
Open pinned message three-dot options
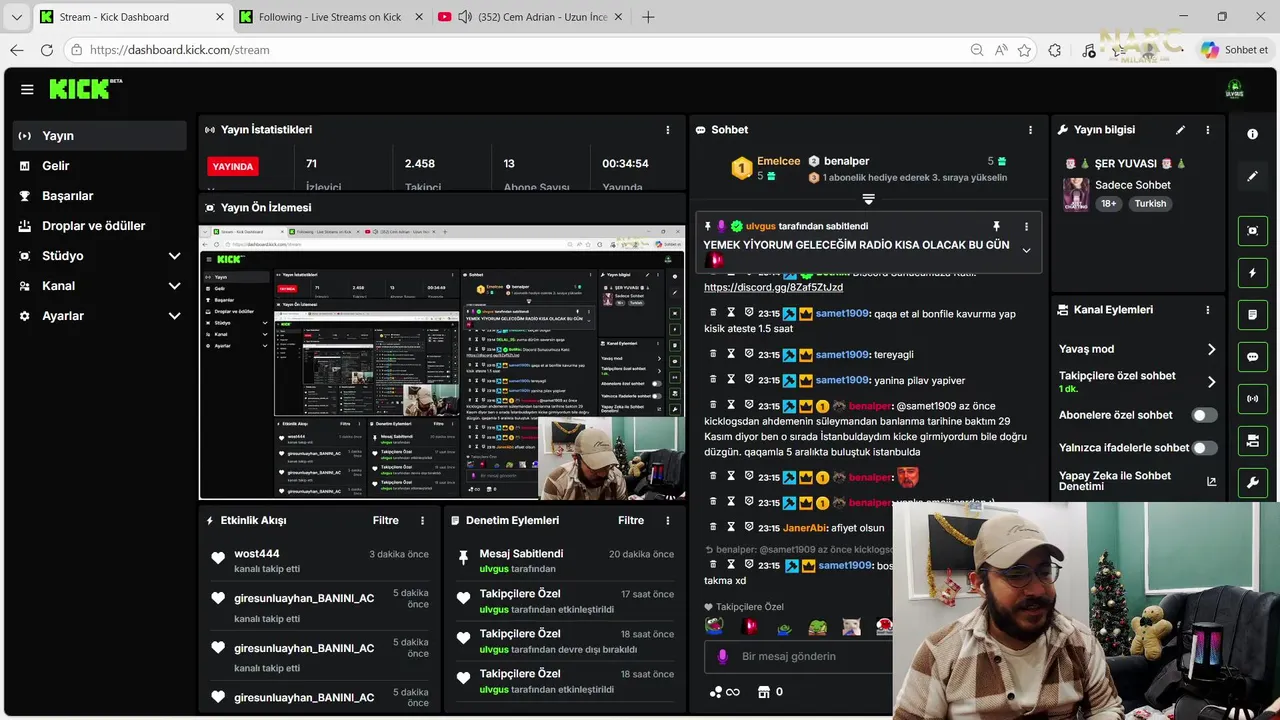pos(1026,227)
